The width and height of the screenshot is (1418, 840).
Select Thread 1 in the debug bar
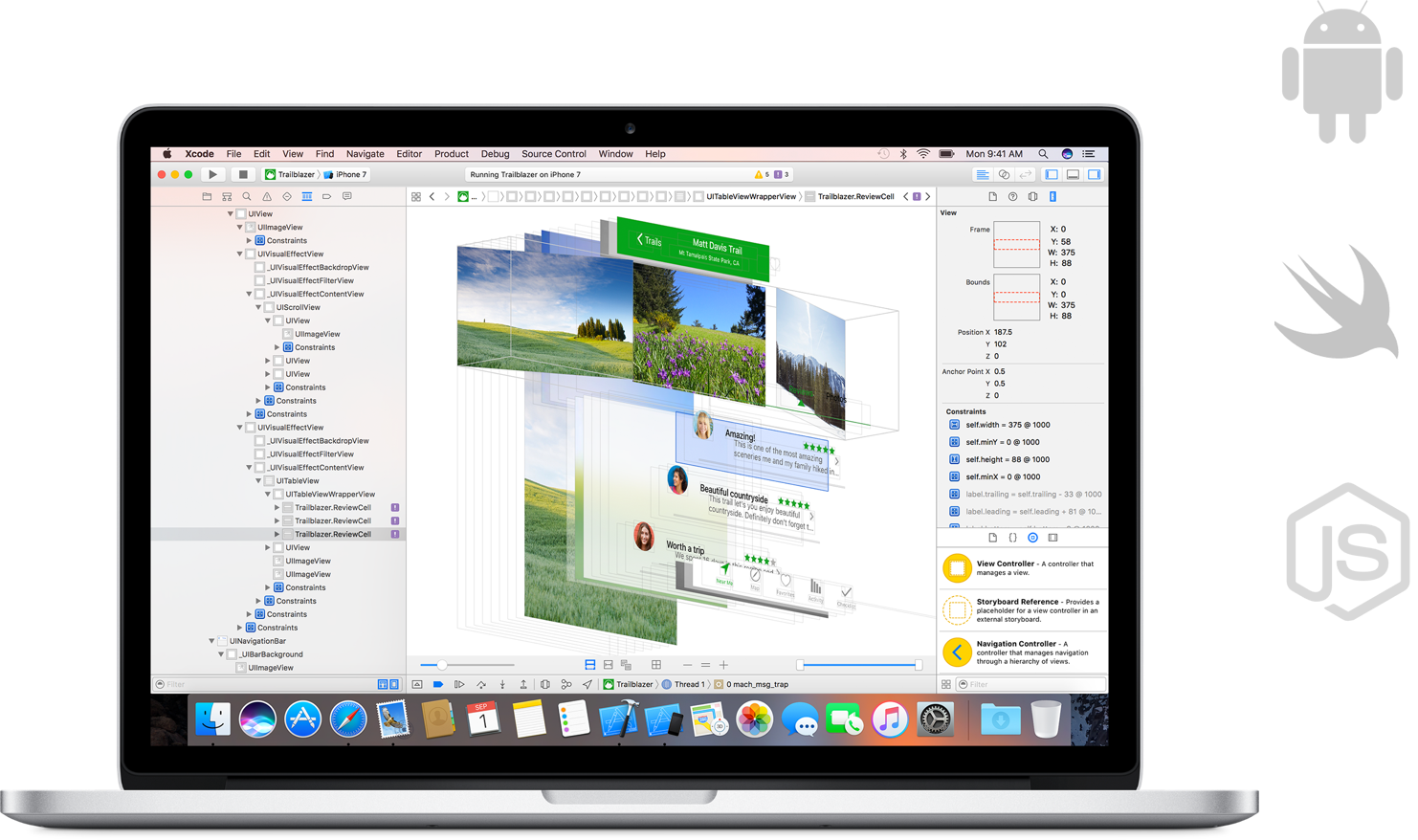pos(683,684)
